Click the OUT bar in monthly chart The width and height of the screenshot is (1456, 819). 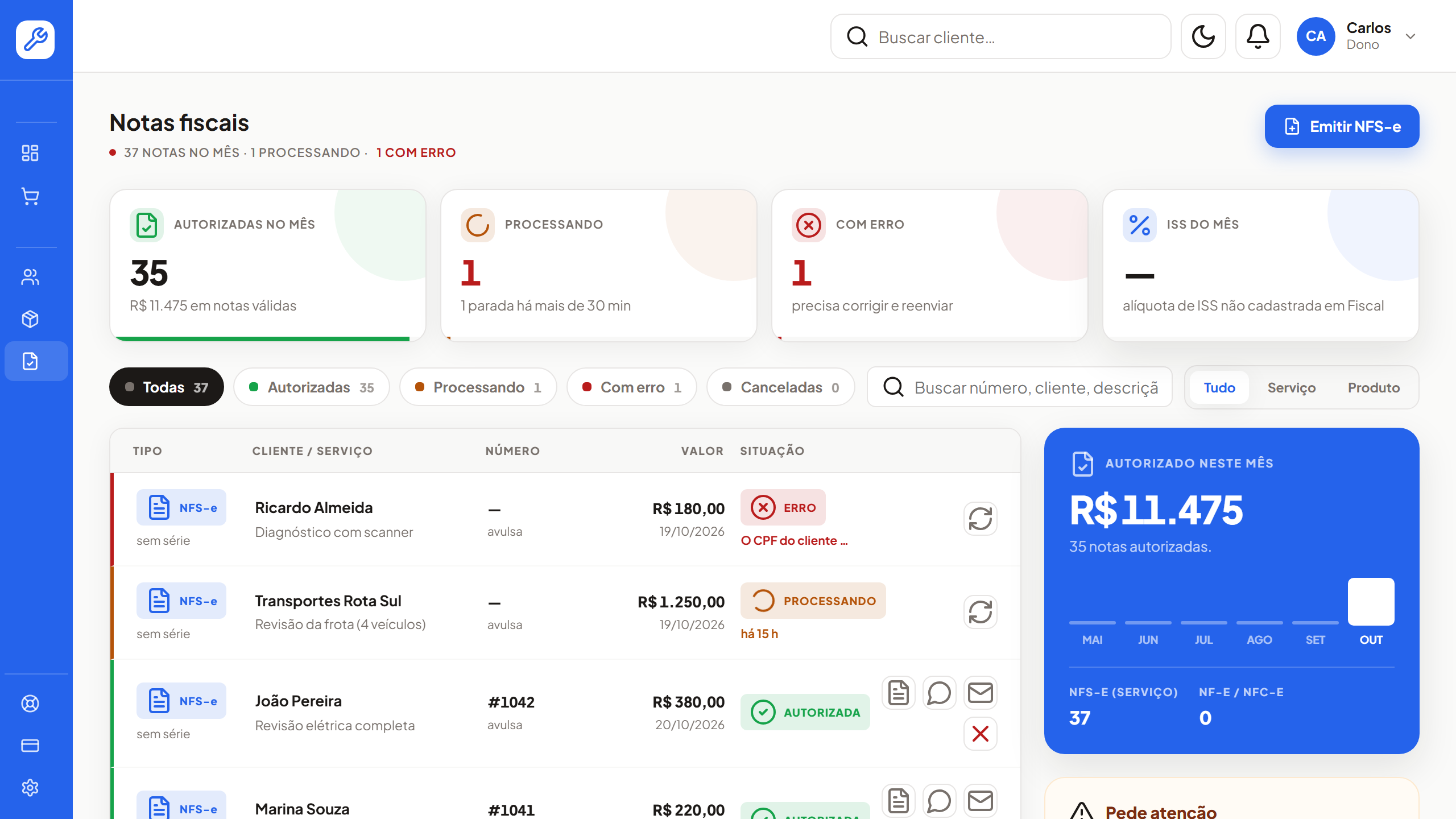[1371, 602]
